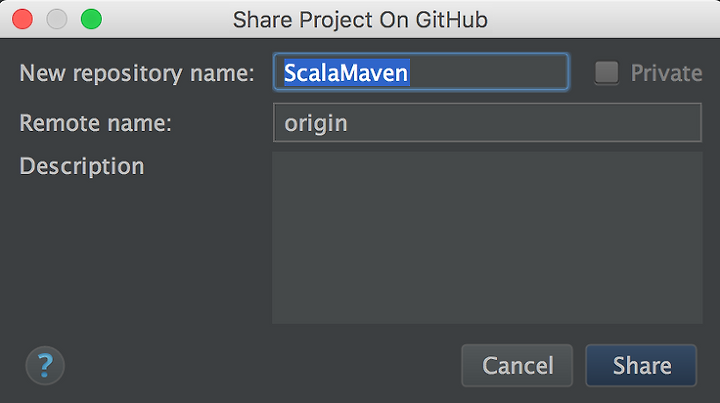Open help via the question mark icon
The height and width of the screenshot is (403, 720).
[x=45, y=365]
